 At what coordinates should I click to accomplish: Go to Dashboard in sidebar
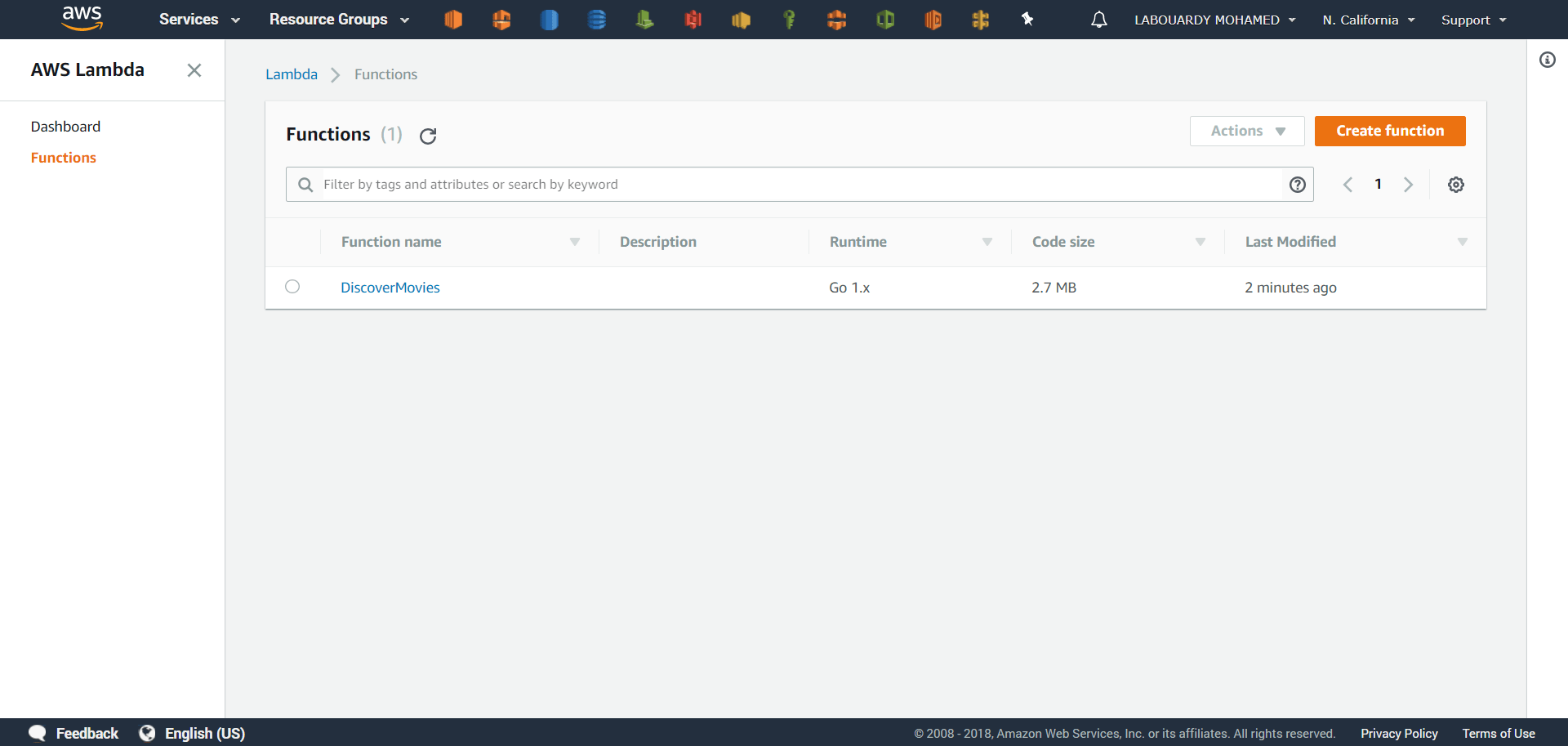[x=65, y=127]
